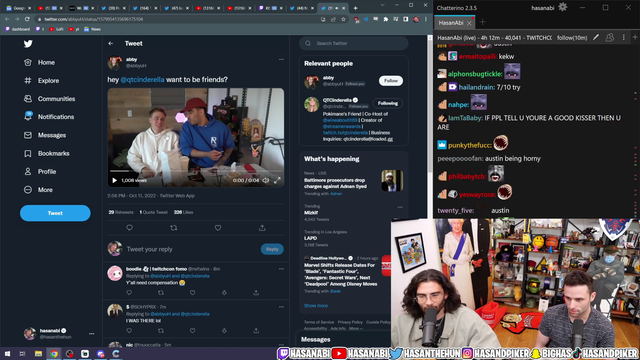The width and height of the screenshot is (640, 360).
Task: Open hasanabi account options ellipsis
Action: [91, 334]
